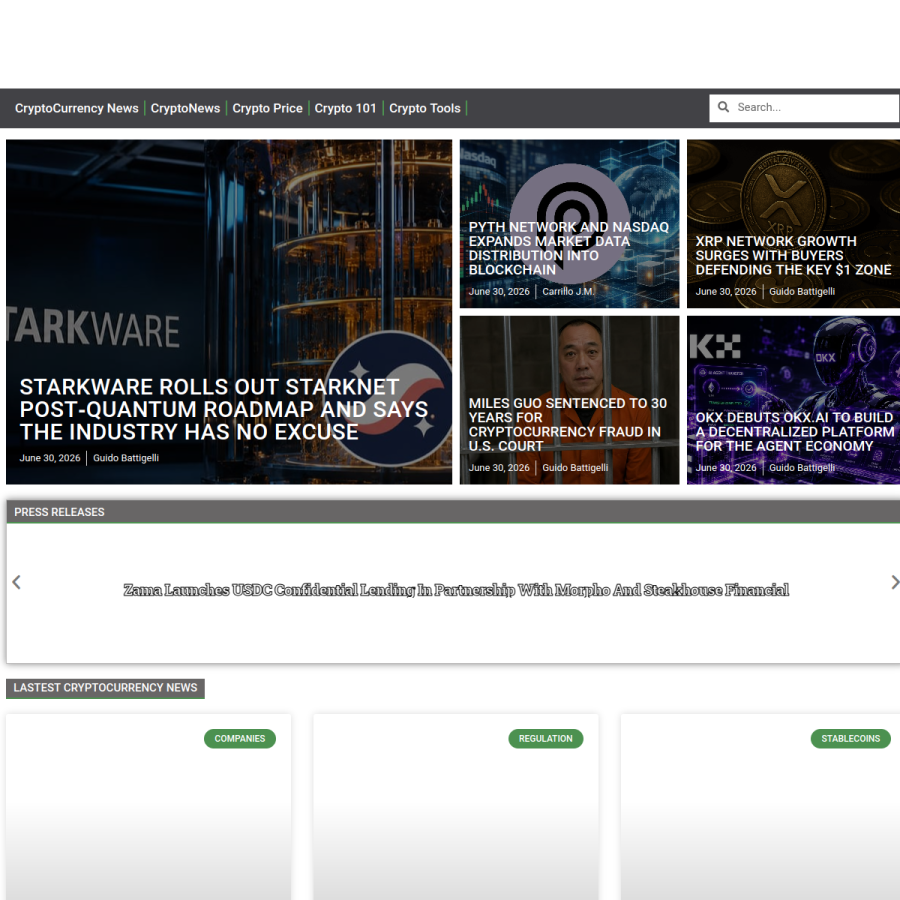Click the LASTEST CRYPTOCURRENCY NEWS heading
The image size is (900, 900).
tap(105, 688)
